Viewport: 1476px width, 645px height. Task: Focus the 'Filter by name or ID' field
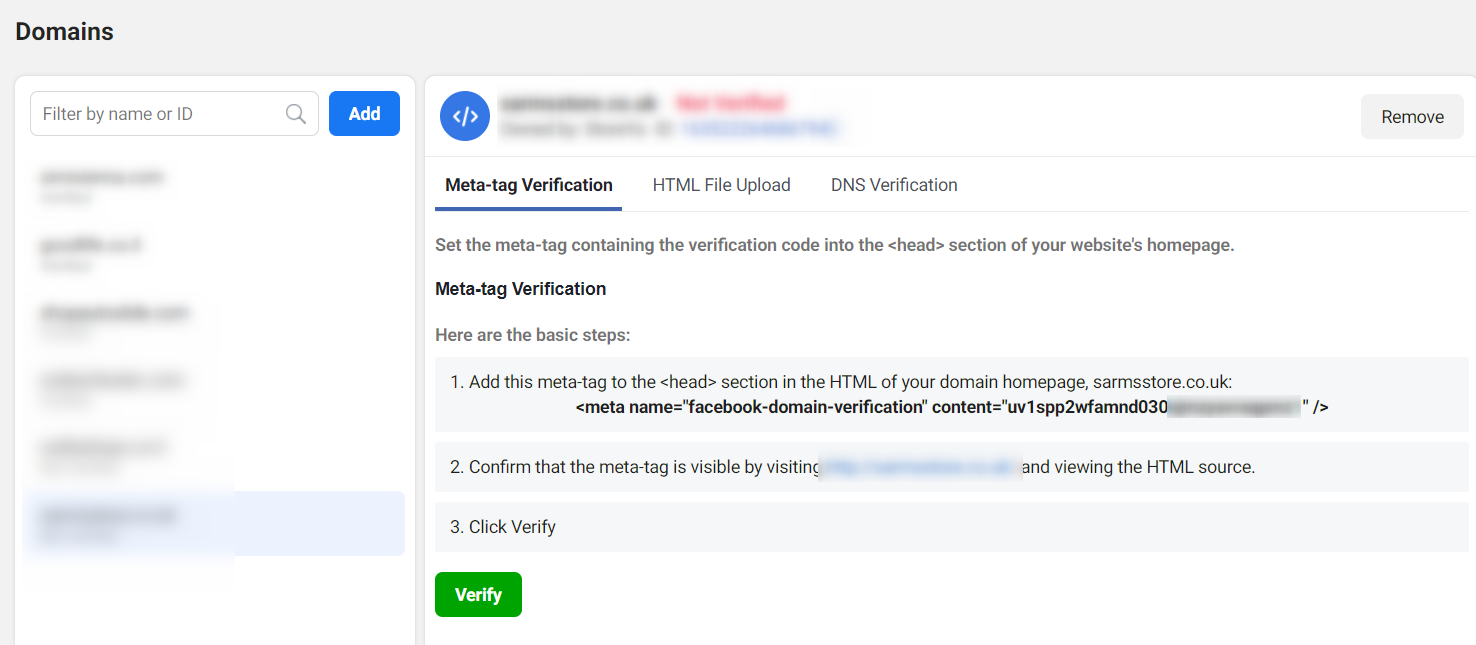pos(160,114)
